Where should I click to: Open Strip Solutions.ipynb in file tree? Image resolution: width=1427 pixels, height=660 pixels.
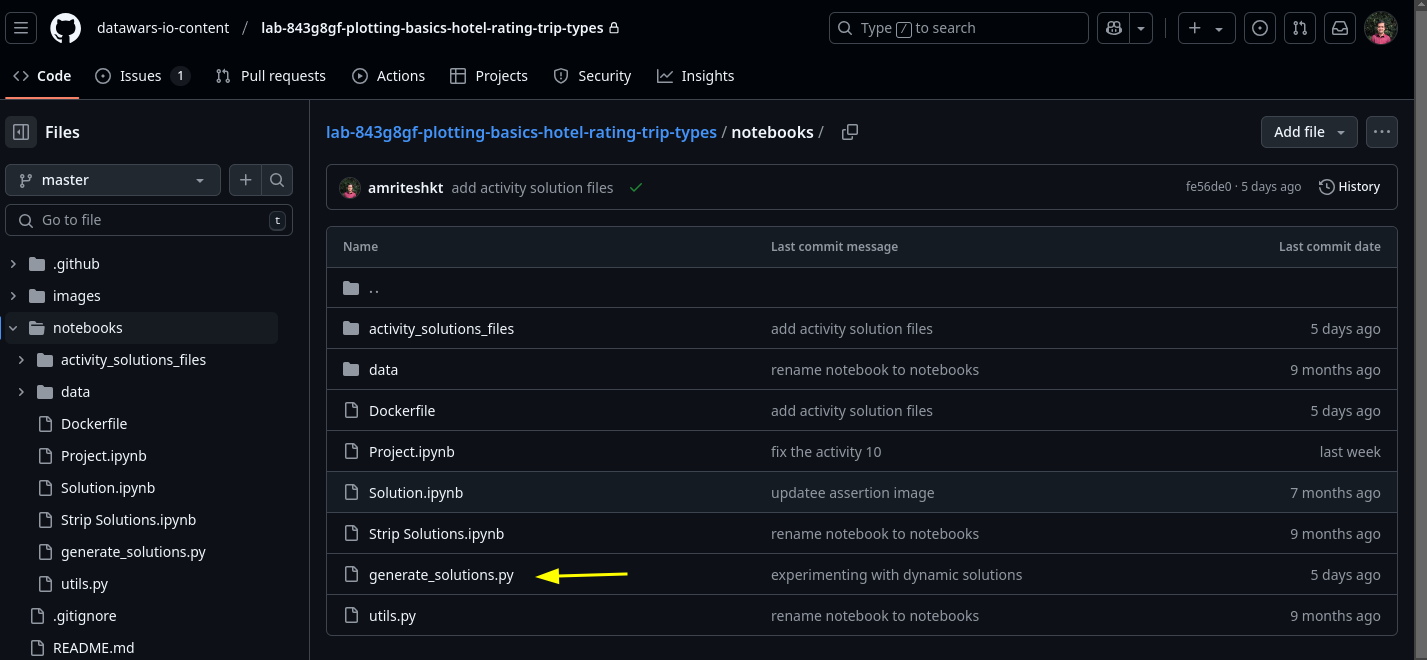point(128,520)
